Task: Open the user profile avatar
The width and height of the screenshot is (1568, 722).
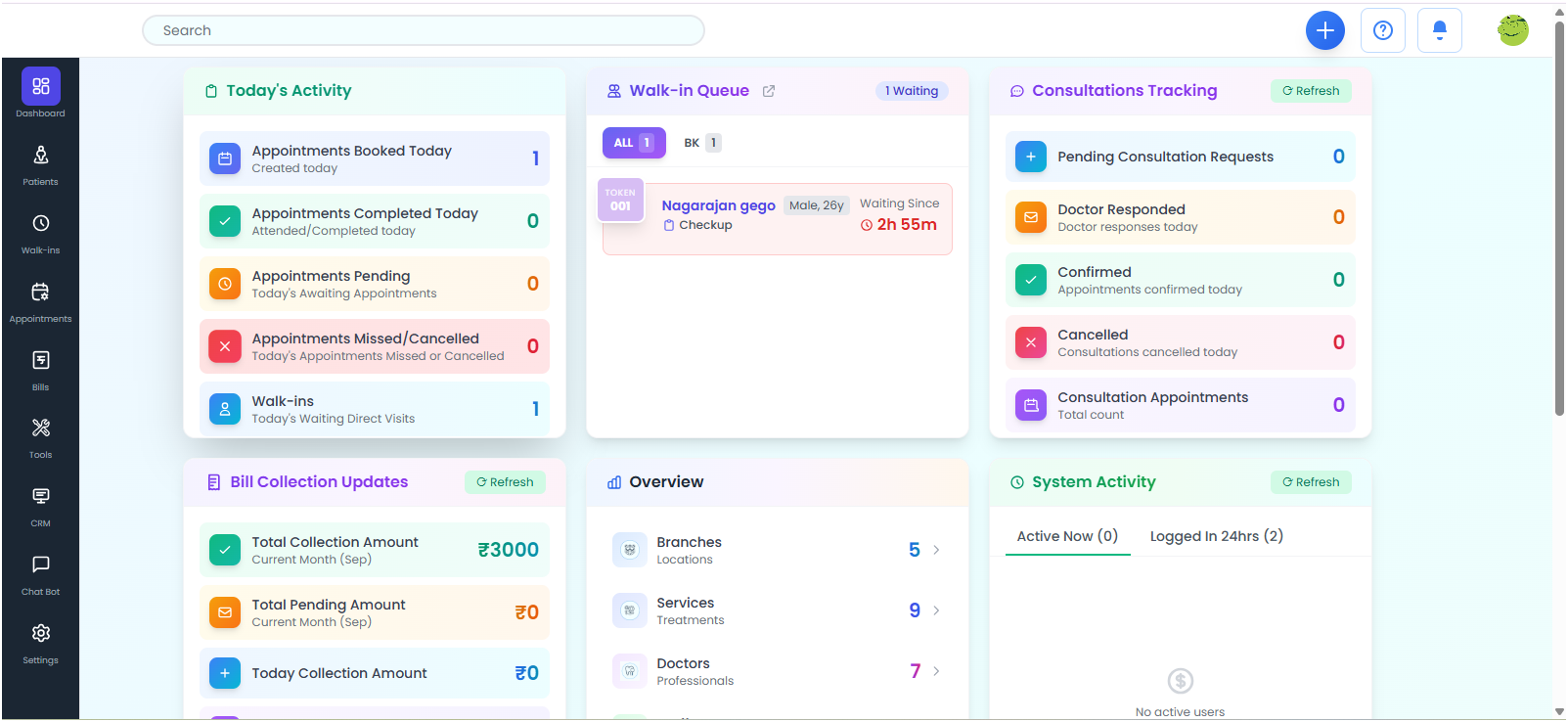Action: [x=1512, y=30]
